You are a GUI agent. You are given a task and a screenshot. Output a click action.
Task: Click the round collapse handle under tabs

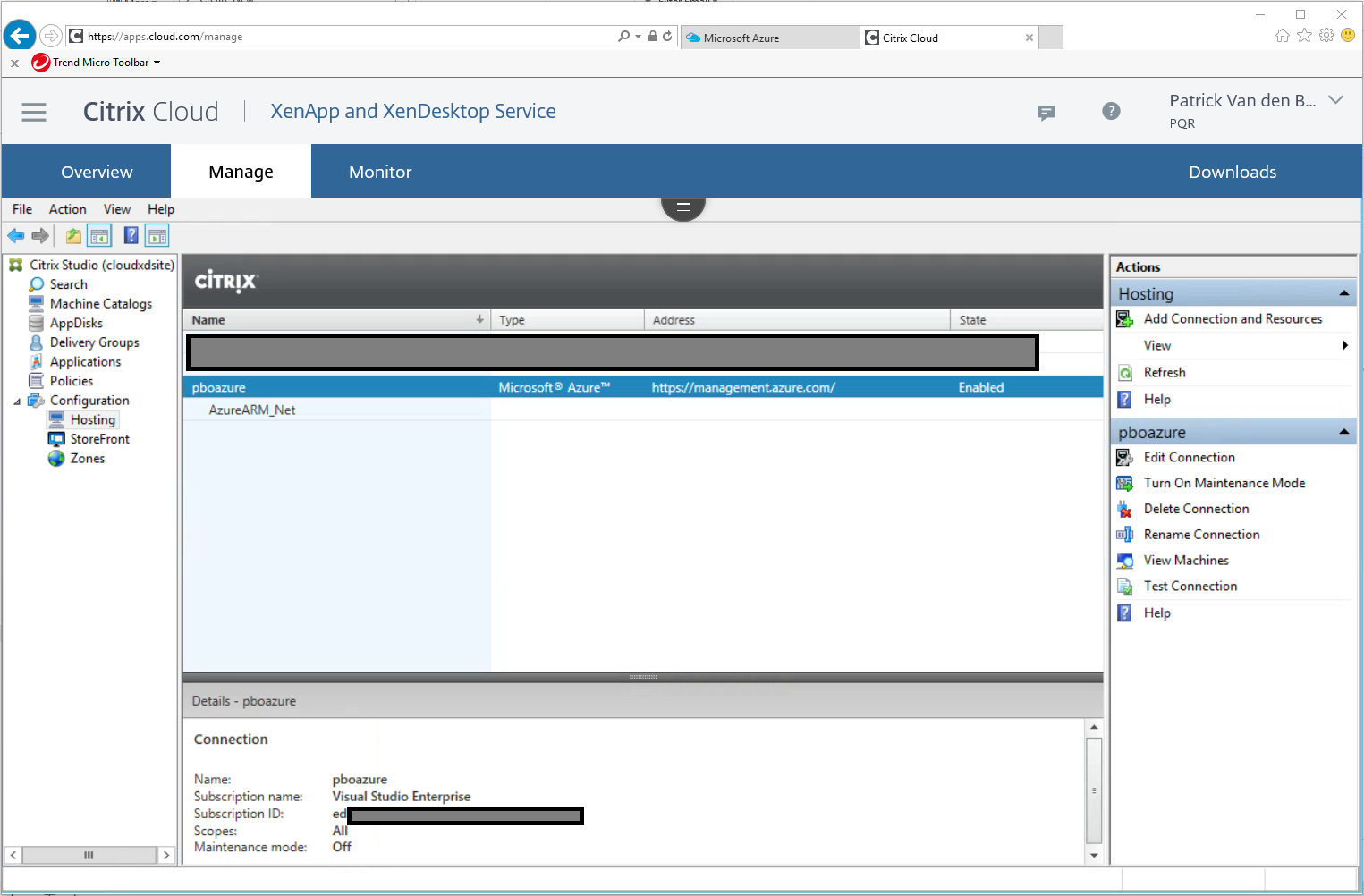point(683,207)
